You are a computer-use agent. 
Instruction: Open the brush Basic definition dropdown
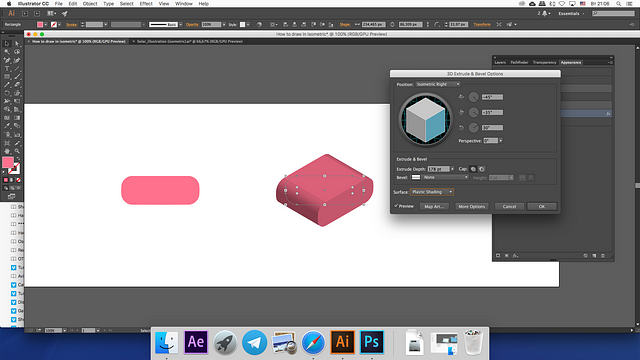pyautogui.click(x=180, y=24)
